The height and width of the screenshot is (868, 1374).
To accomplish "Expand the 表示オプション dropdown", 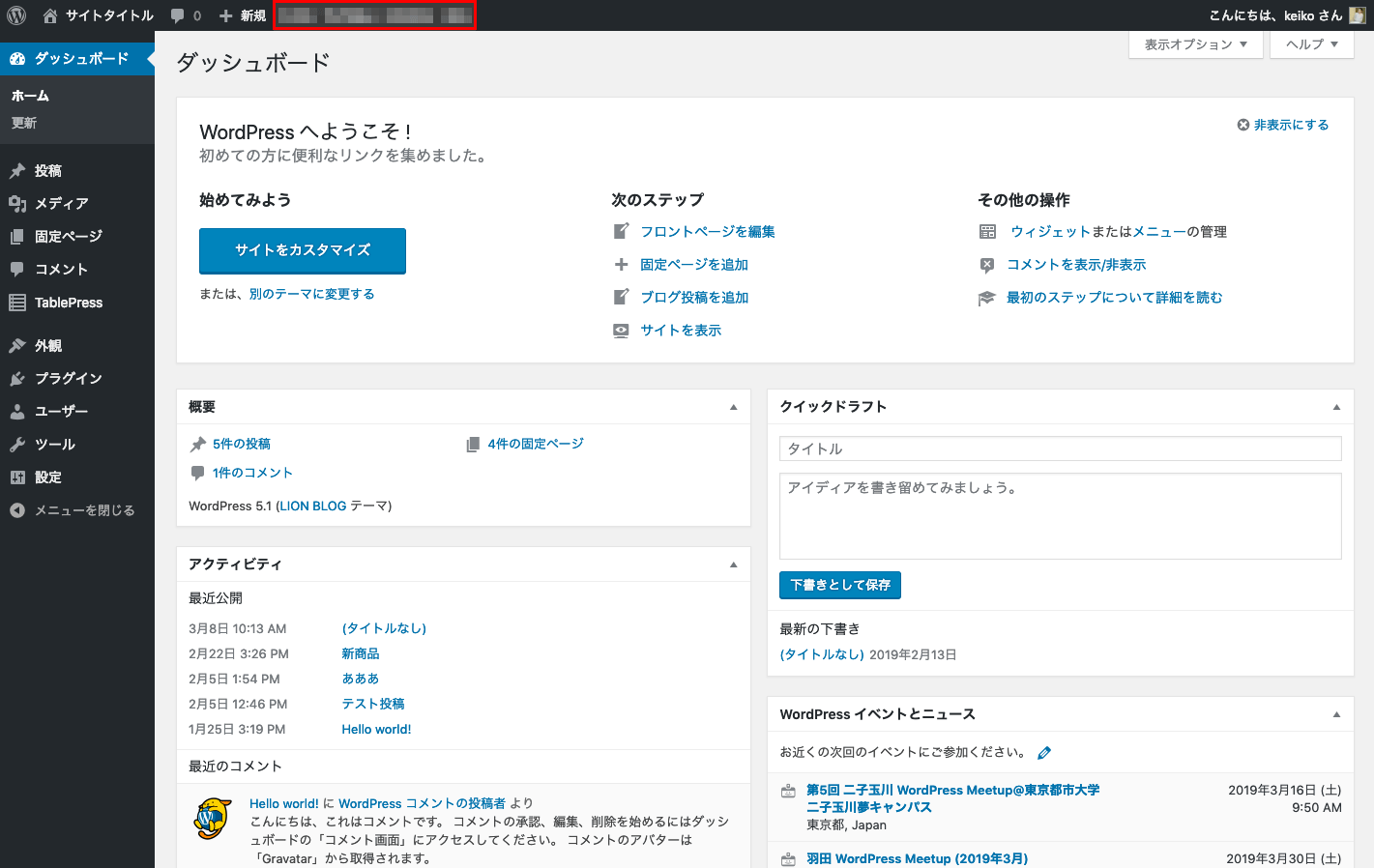I will (x=1196, y=44).
